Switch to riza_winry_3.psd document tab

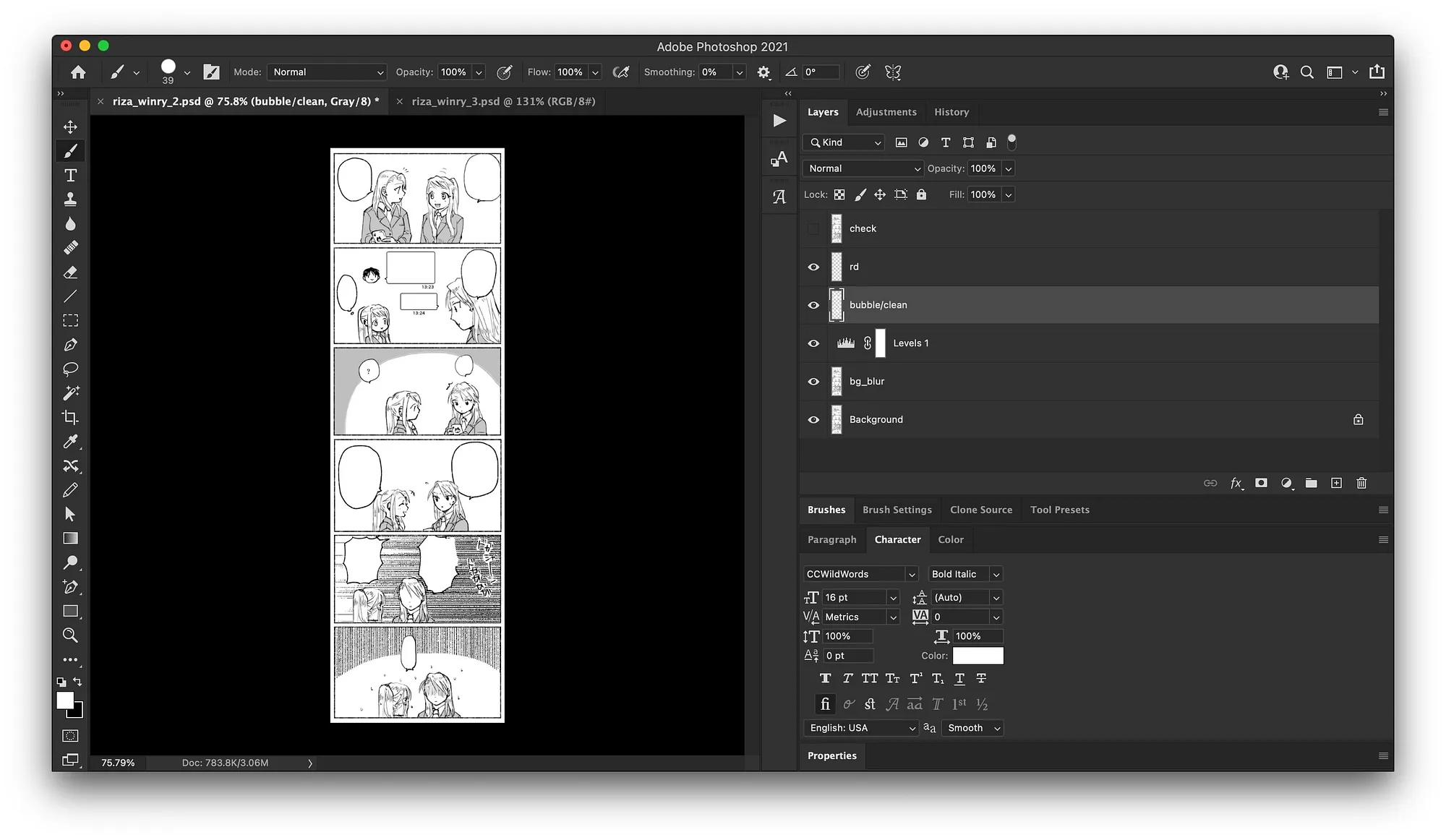click(503, 101)
